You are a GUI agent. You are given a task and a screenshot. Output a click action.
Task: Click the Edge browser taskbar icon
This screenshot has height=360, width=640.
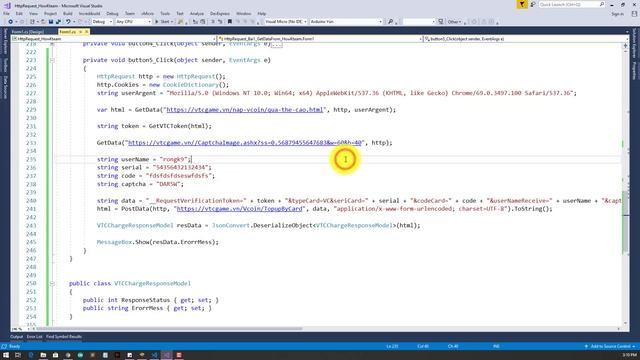point(31,355)
